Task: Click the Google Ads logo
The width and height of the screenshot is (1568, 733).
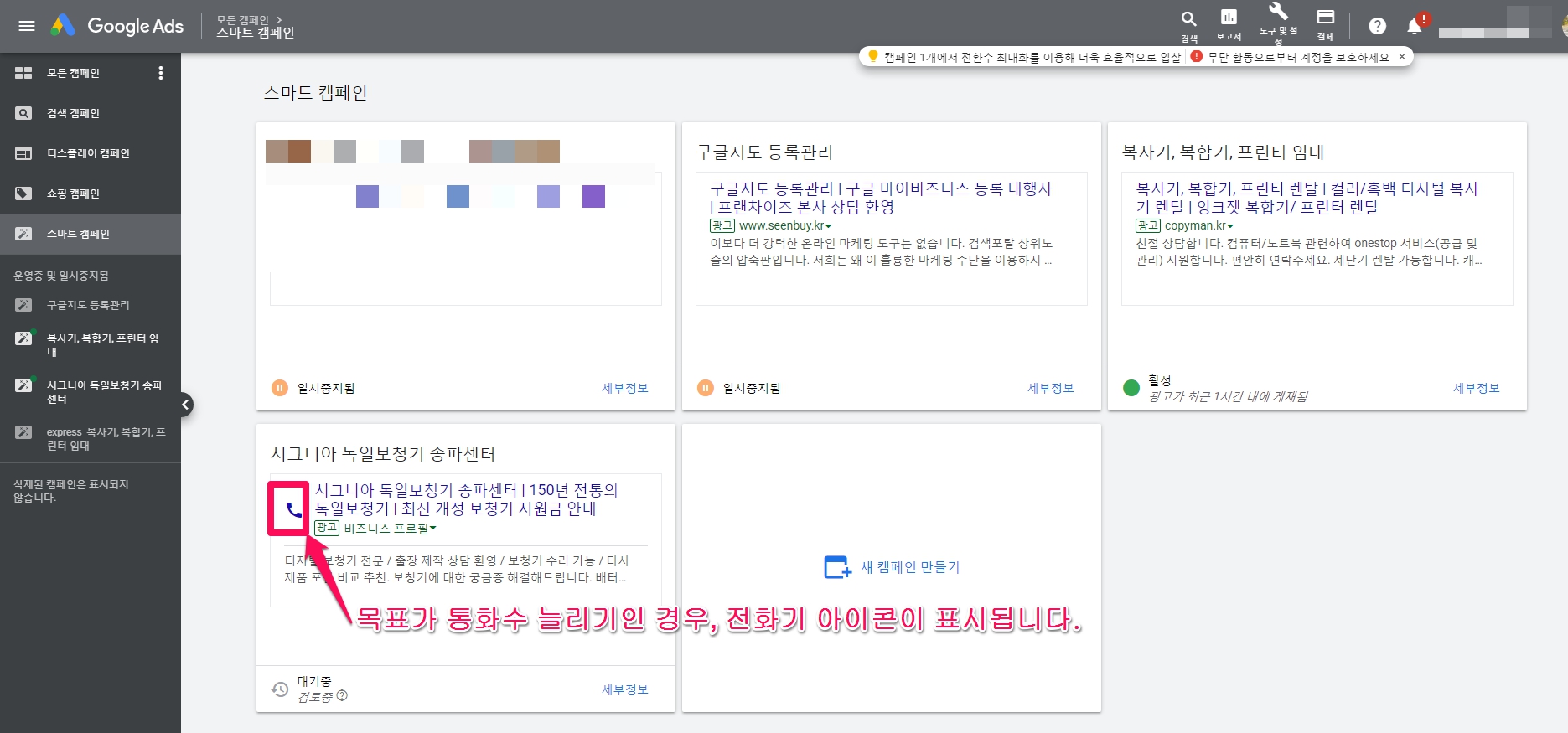Action: [x=116, y=26]
